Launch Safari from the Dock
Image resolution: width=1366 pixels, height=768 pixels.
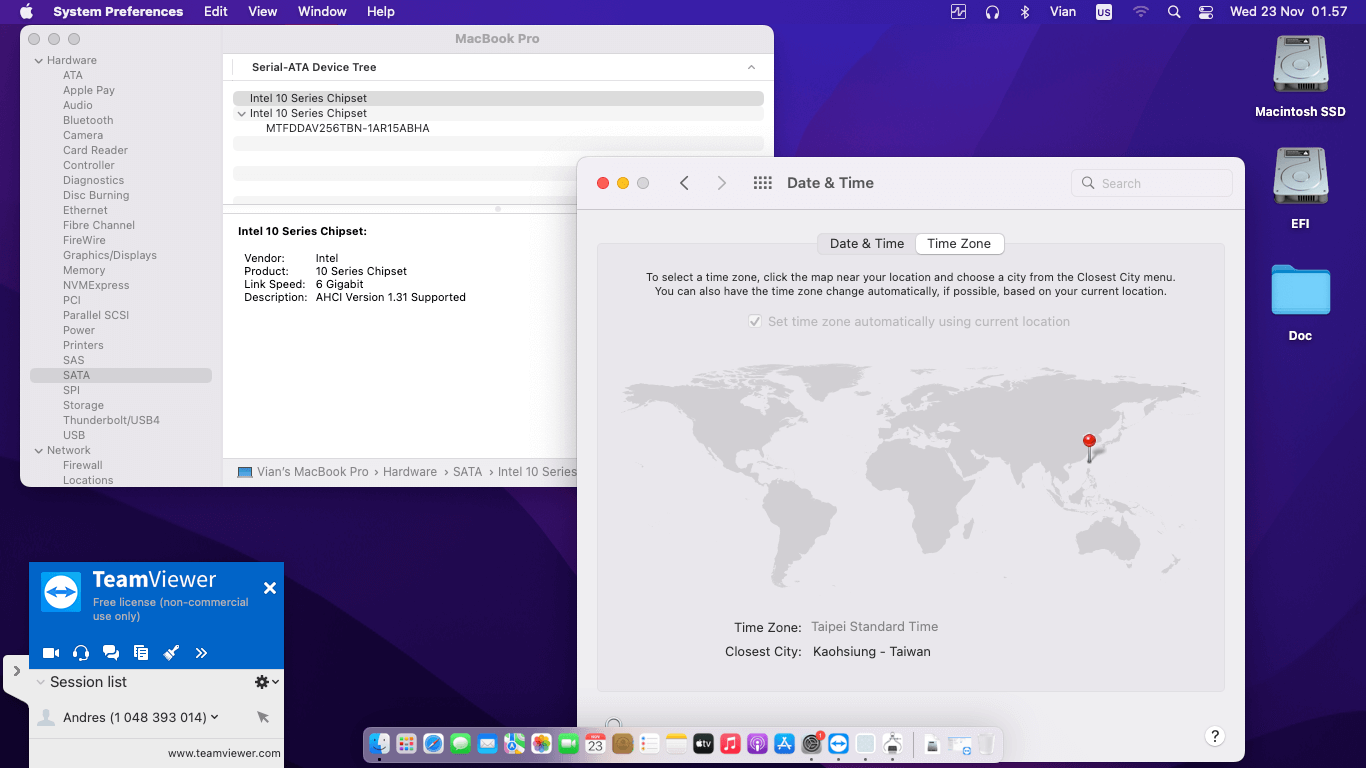pyautogui.click(x=433, y=743)
